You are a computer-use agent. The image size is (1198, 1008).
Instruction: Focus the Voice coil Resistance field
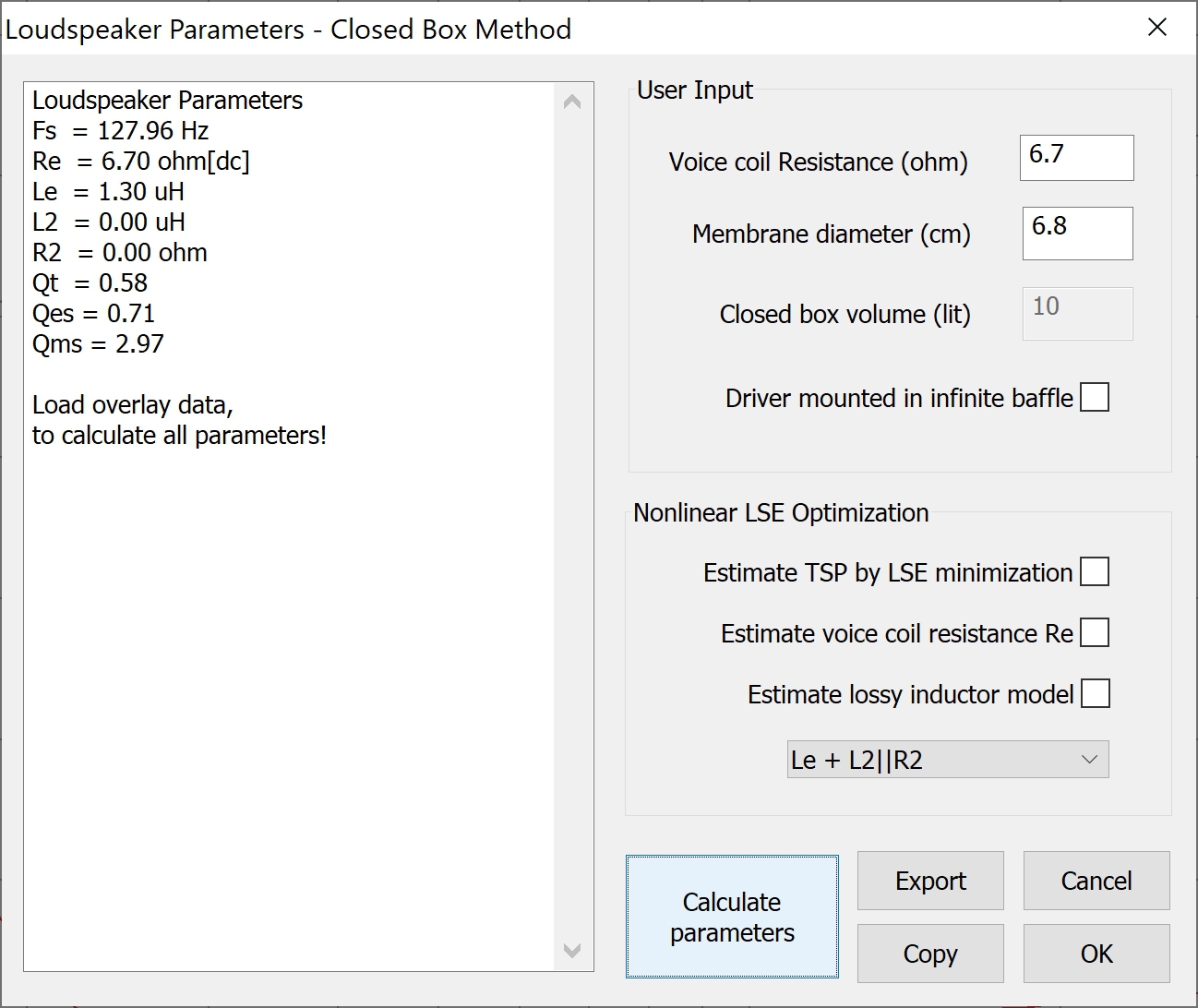pyautogui.click(x=1076, y=158)
